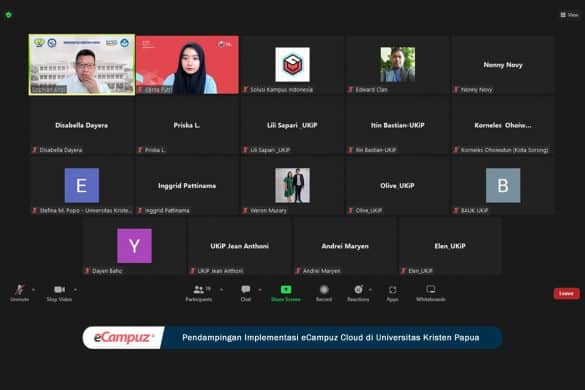Start Share Screen with the green icon
Viewport: 585px width, 390px height.
(286, 293)
